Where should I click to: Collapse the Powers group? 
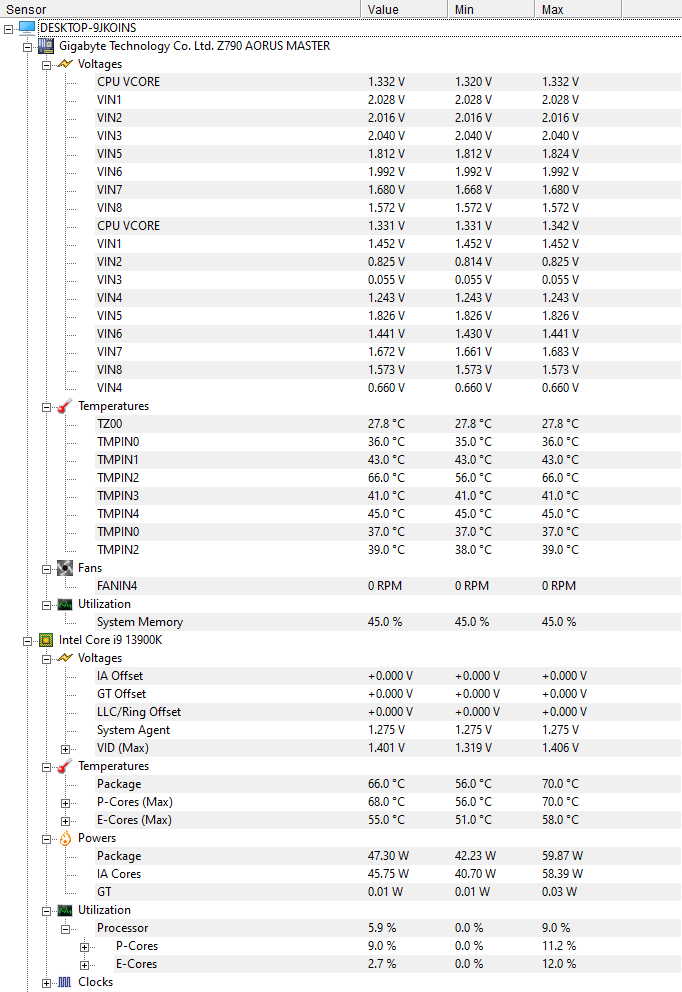click(x=46, y=840)
